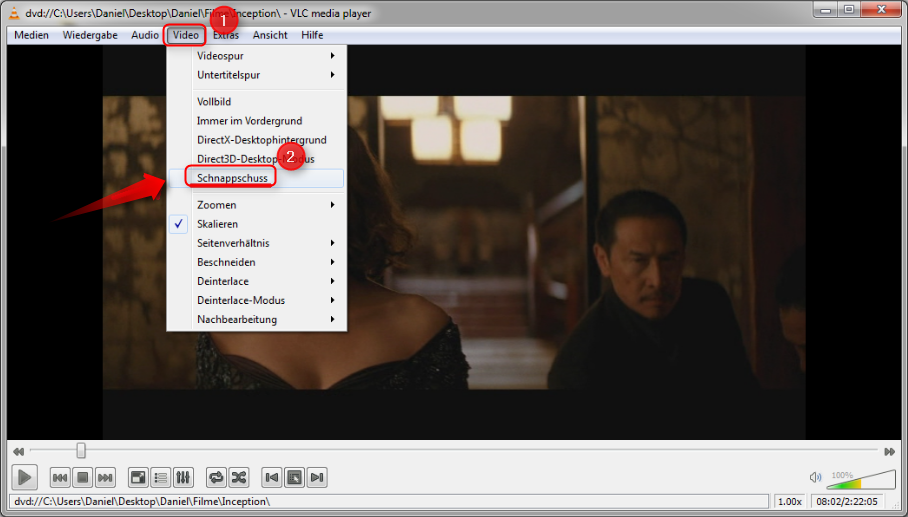The height and width of the screenshot is (517, 908).
Task: Open the Ansicht menu
Action: (270, 35)
